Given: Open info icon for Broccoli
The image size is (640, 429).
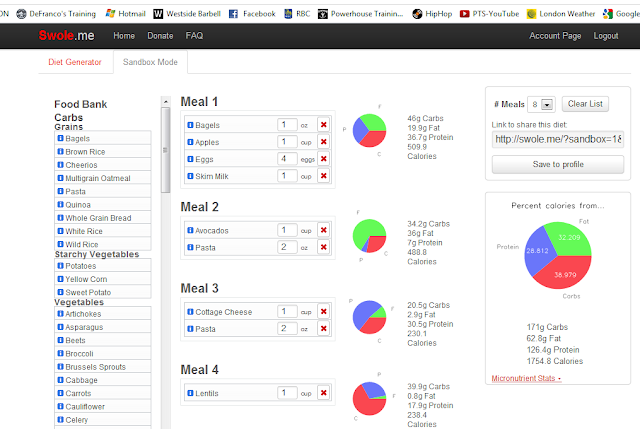Looking at the screenshot, I should pos(60,353).
